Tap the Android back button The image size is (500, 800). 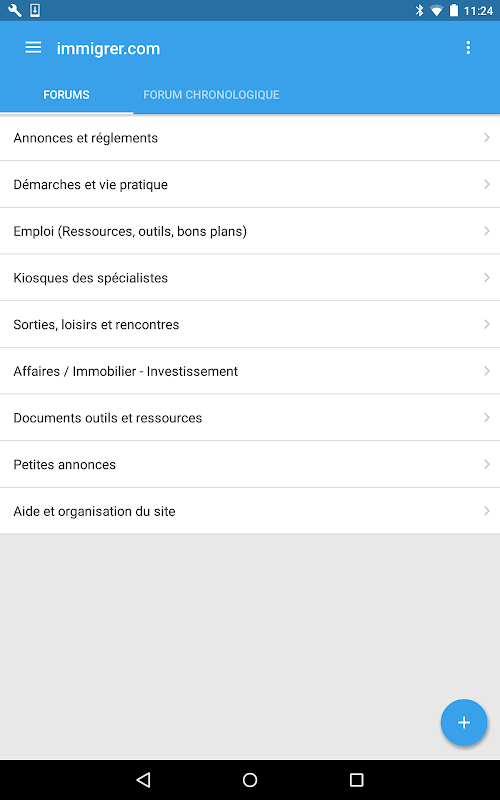(x=143, y=779)
